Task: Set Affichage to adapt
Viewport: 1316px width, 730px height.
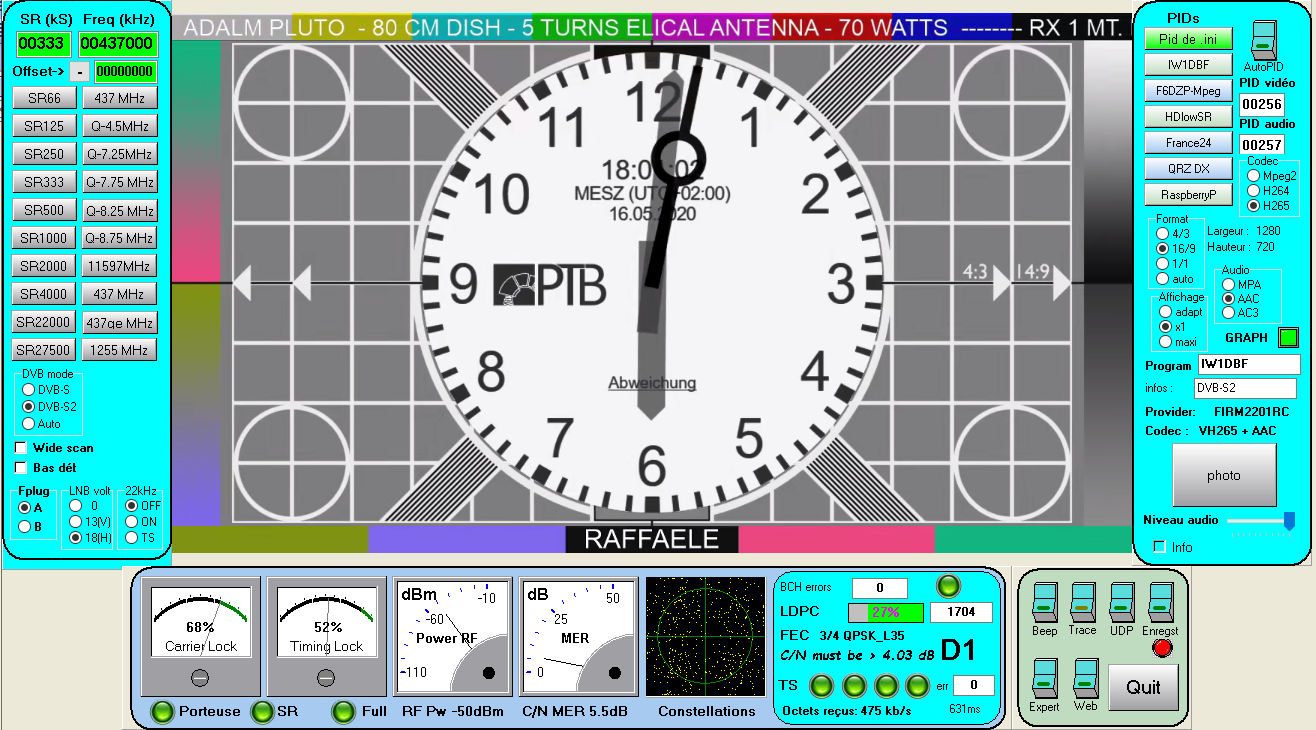Action: point(1165,312)
